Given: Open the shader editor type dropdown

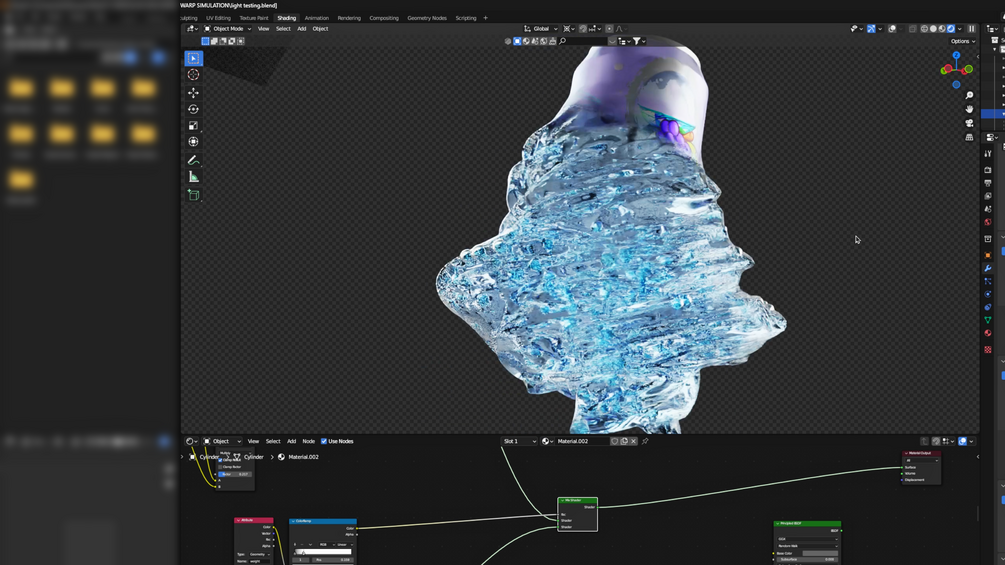Looking at the screenshot, I should pos(191,441).
